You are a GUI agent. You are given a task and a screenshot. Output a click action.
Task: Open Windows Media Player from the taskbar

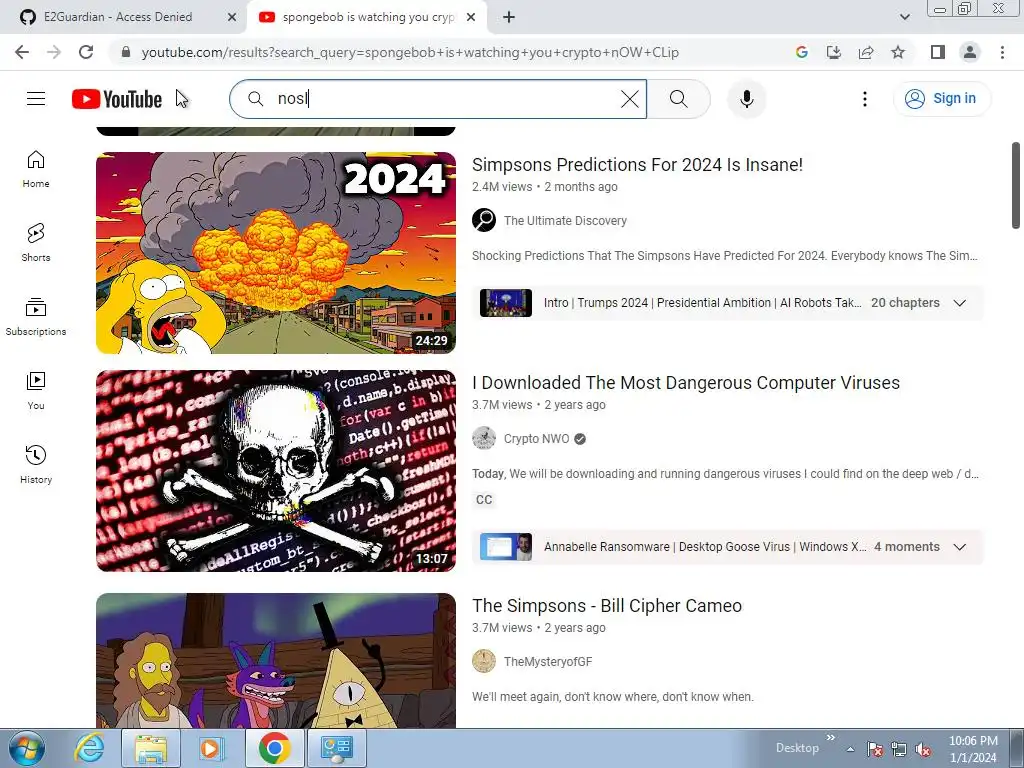[x=211, y=748]
